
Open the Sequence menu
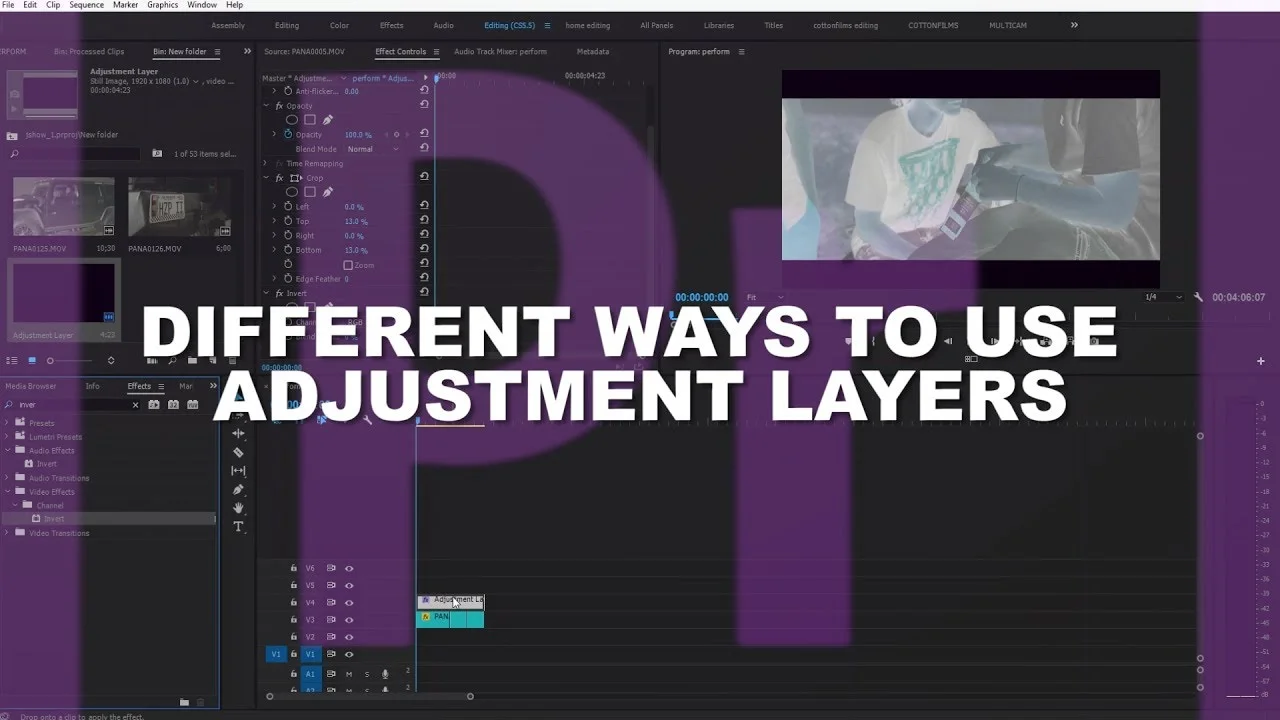click(86, 5)
